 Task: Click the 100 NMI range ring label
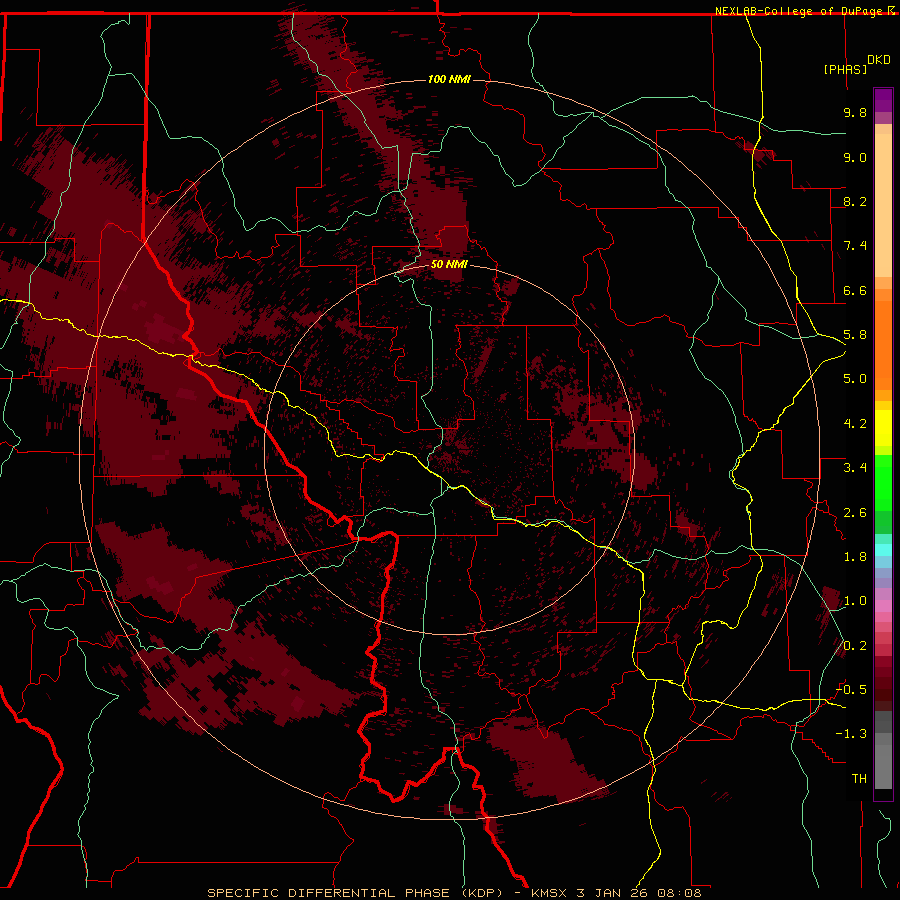click(449, 79)
